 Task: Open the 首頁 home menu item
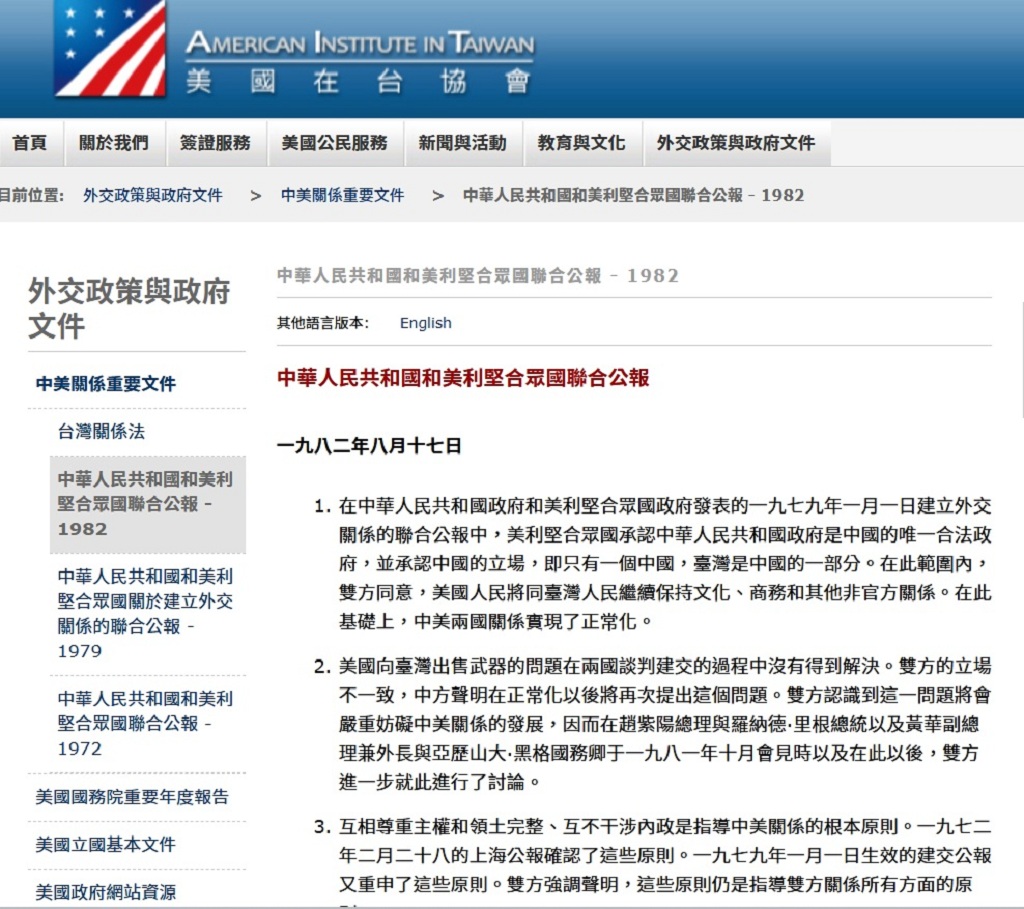30,143
